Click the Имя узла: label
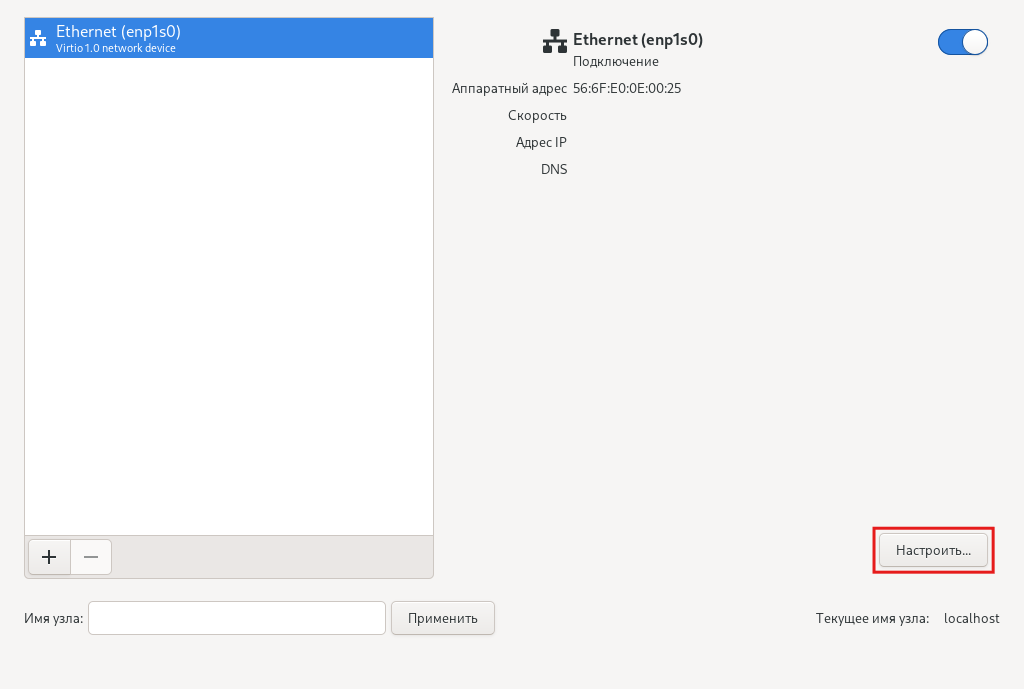The height and width of the screenshot is (689, 1024). (x=54, y=618)
